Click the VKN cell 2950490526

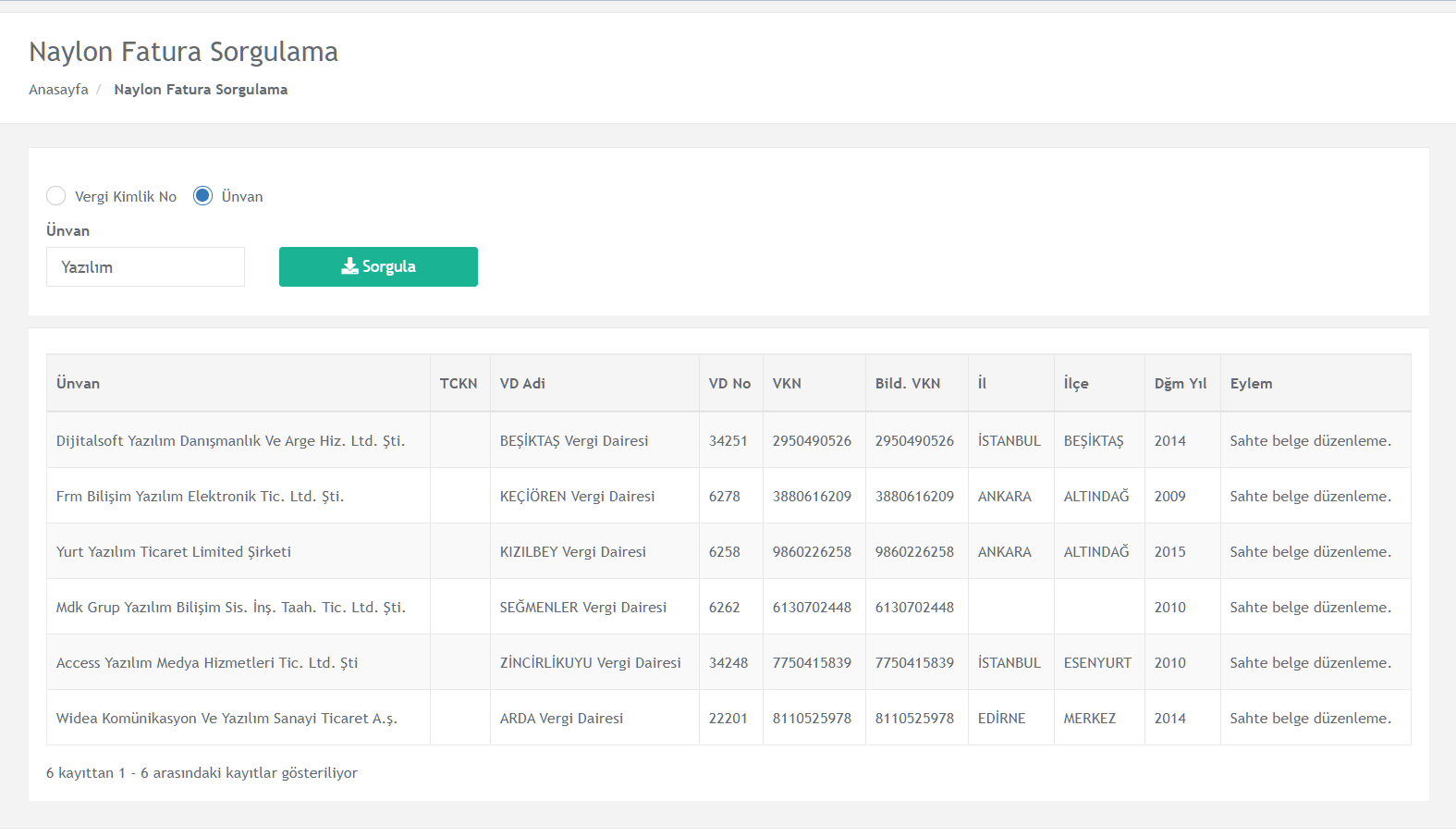[814, 440]
